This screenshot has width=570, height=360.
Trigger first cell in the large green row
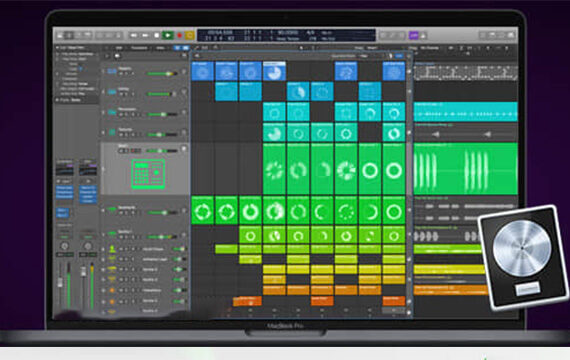pos(274,169)
